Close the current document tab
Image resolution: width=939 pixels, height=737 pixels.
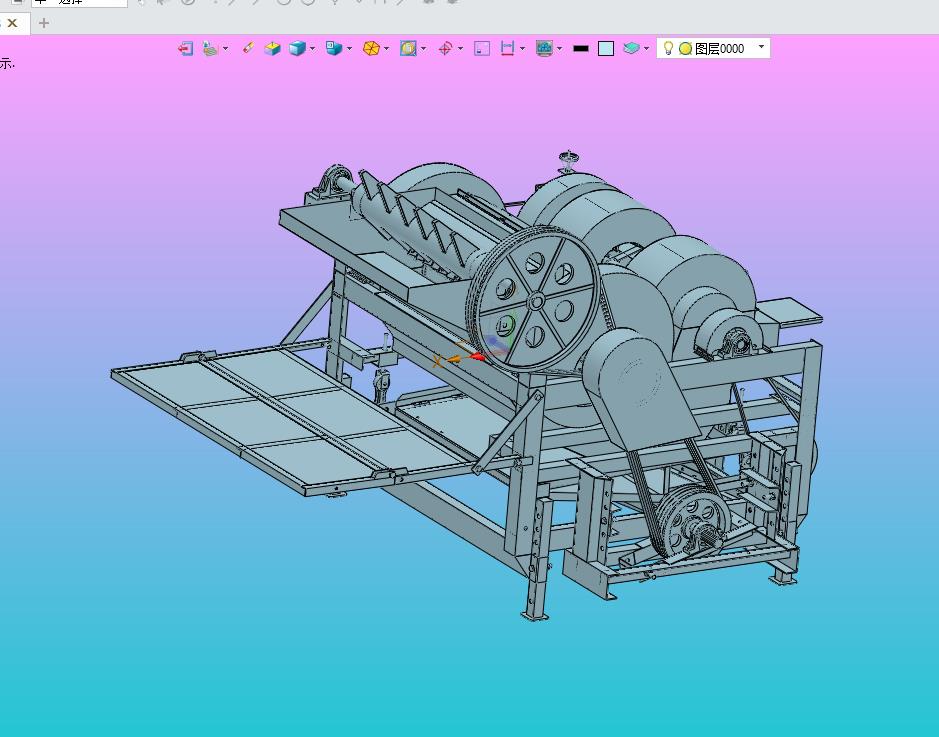pos(12,23)
